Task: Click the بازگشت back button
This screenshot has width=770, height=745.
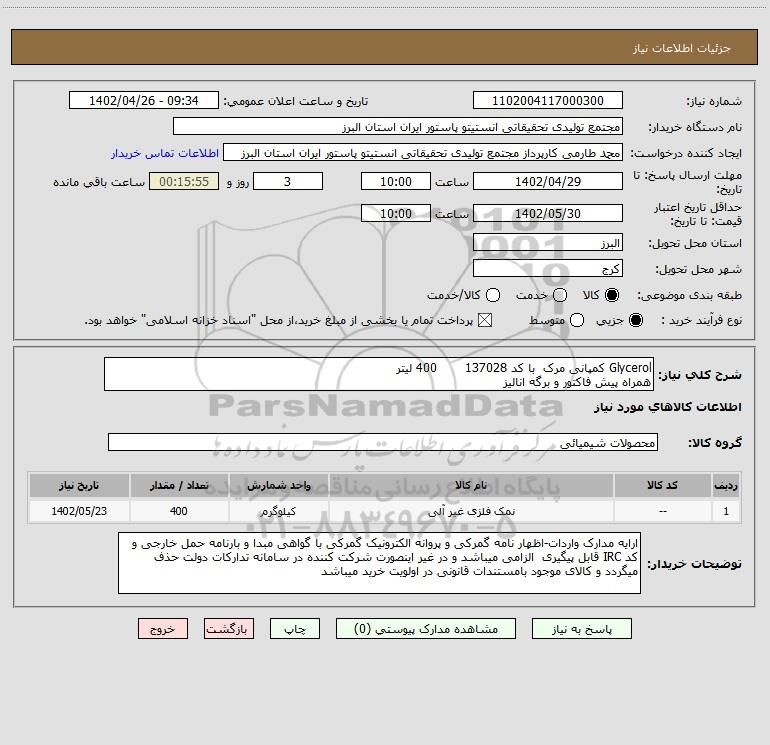Action: [x=229, y=629]
